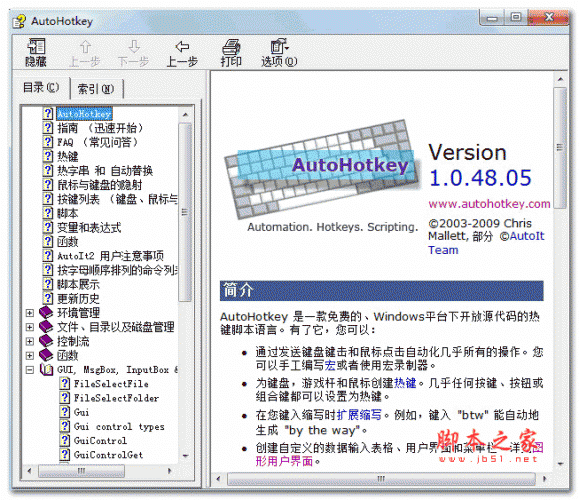
Task: Follow the AutoIt Team link
Action: [x=486, y=243]
